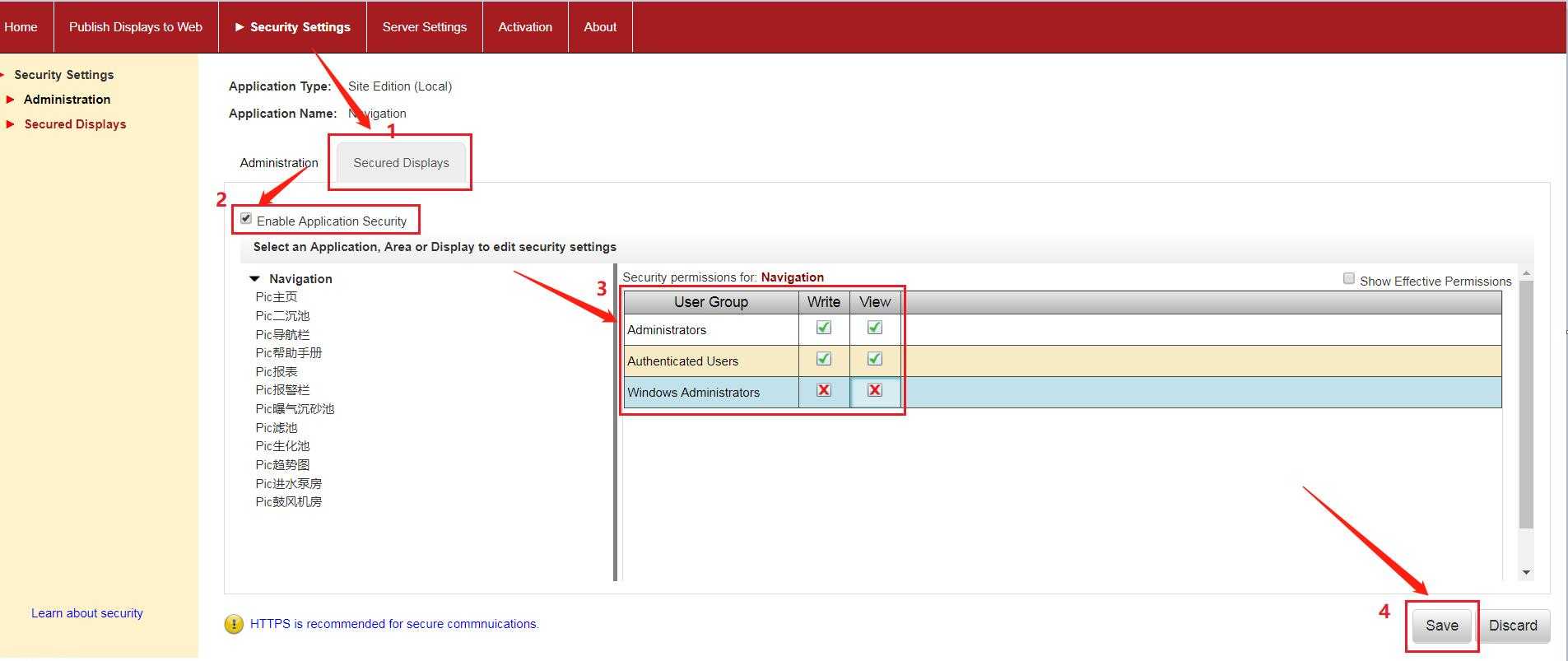Select Pic鼓风机房 display
The width and height of the screenshot is (1568, 661).
[289, 502]
